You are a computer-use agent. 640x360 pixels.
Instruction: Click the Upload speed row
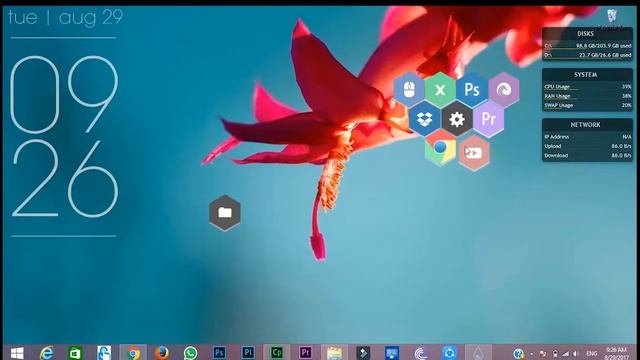587,146
